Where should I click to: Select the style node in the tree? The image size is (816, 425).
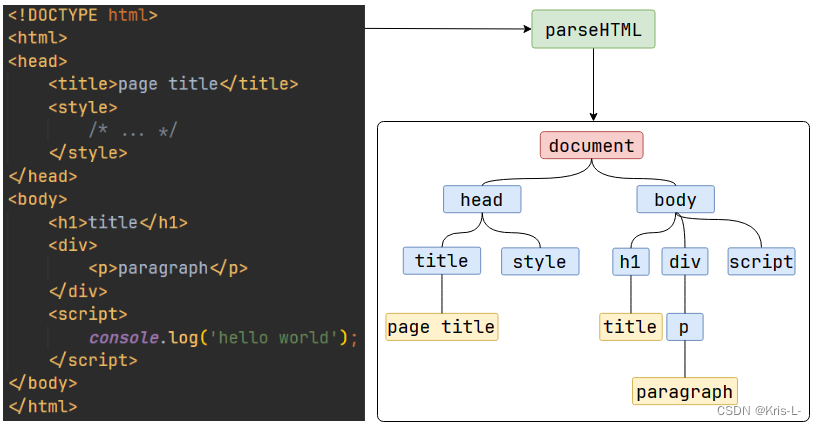point(539,262)
